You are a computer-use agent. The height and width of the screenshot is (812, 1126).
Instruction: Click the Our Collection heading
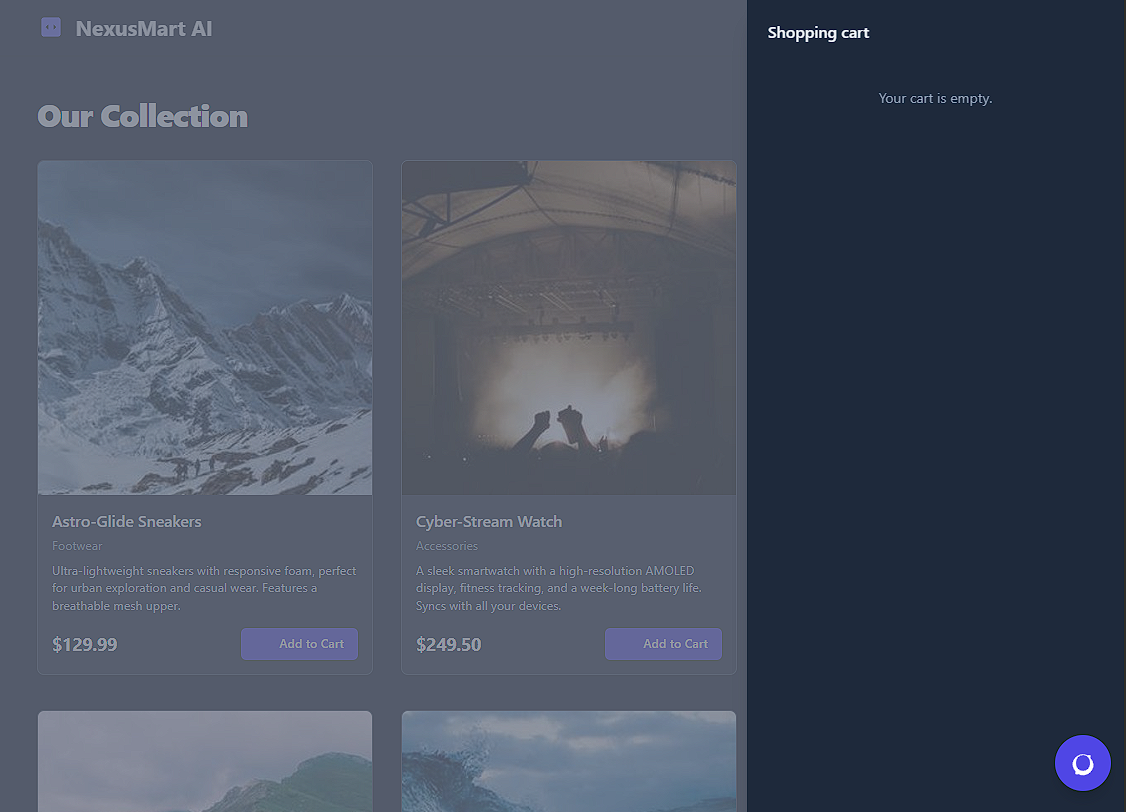pos(143,116)
